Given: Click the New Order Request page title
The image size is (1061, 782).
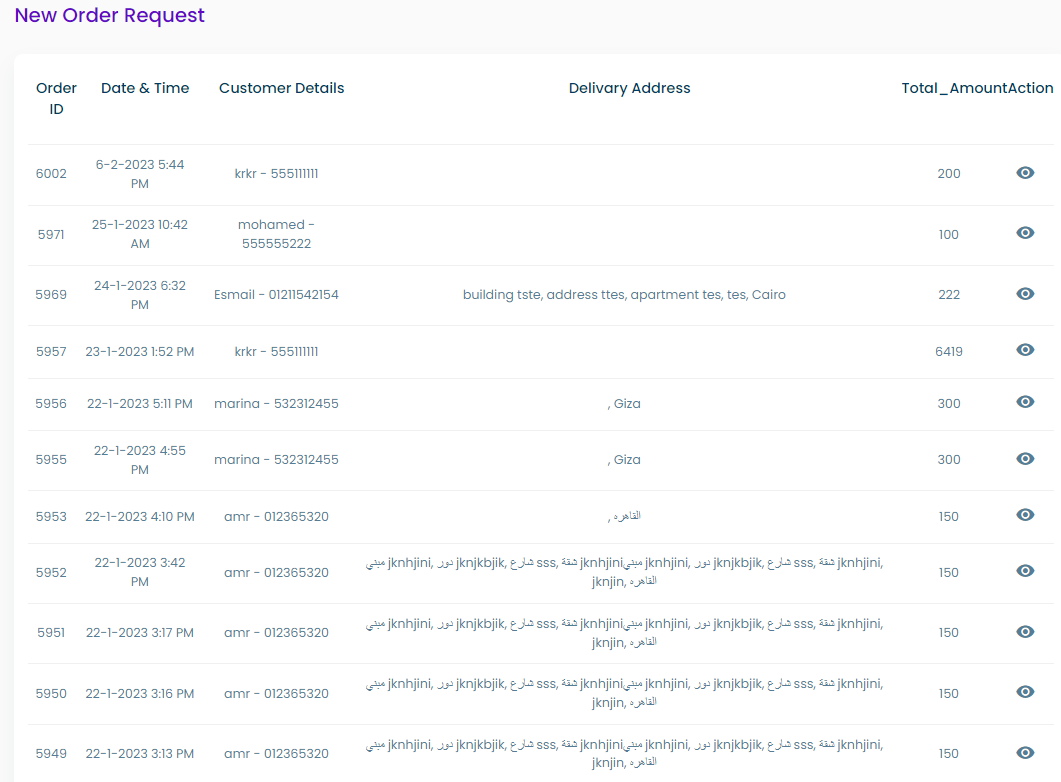Looking at the screenshot, I should 110,15.
